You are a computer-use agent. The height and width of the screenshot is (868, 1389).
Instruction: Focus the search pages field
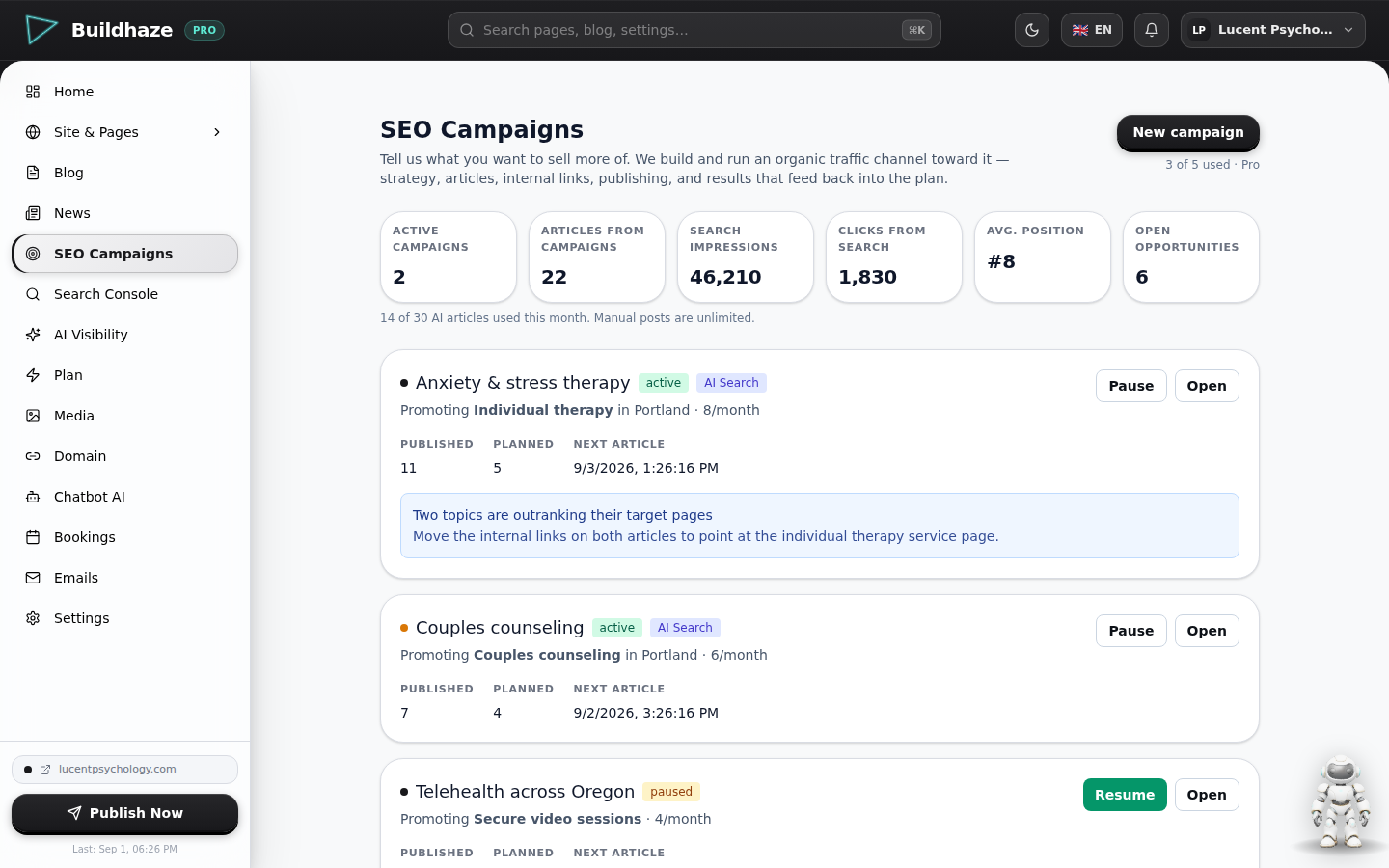[694, 30]
